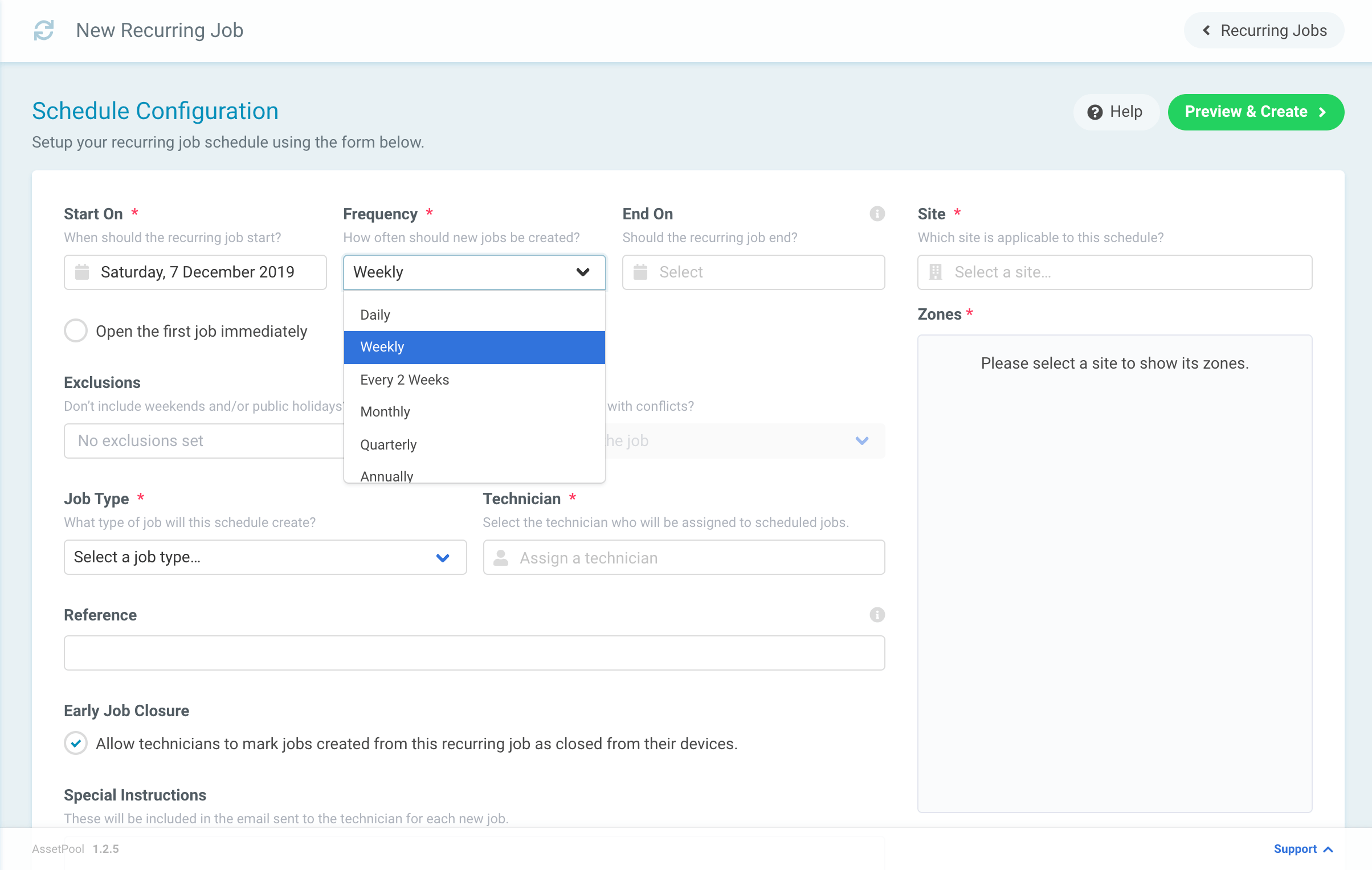Screen dimensions: 1372x870
Task: Click the AssetPool 1.2.5 version text
Action: pyautogui.click(x=75, y=849)
